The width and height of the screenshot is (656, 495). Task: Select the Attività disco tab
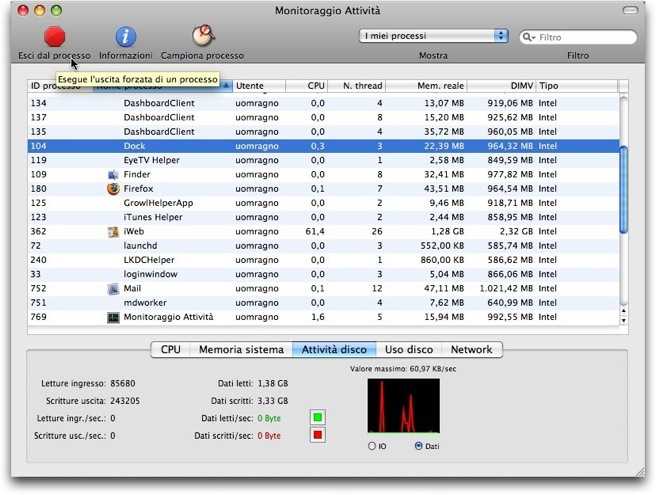point(334,350)
